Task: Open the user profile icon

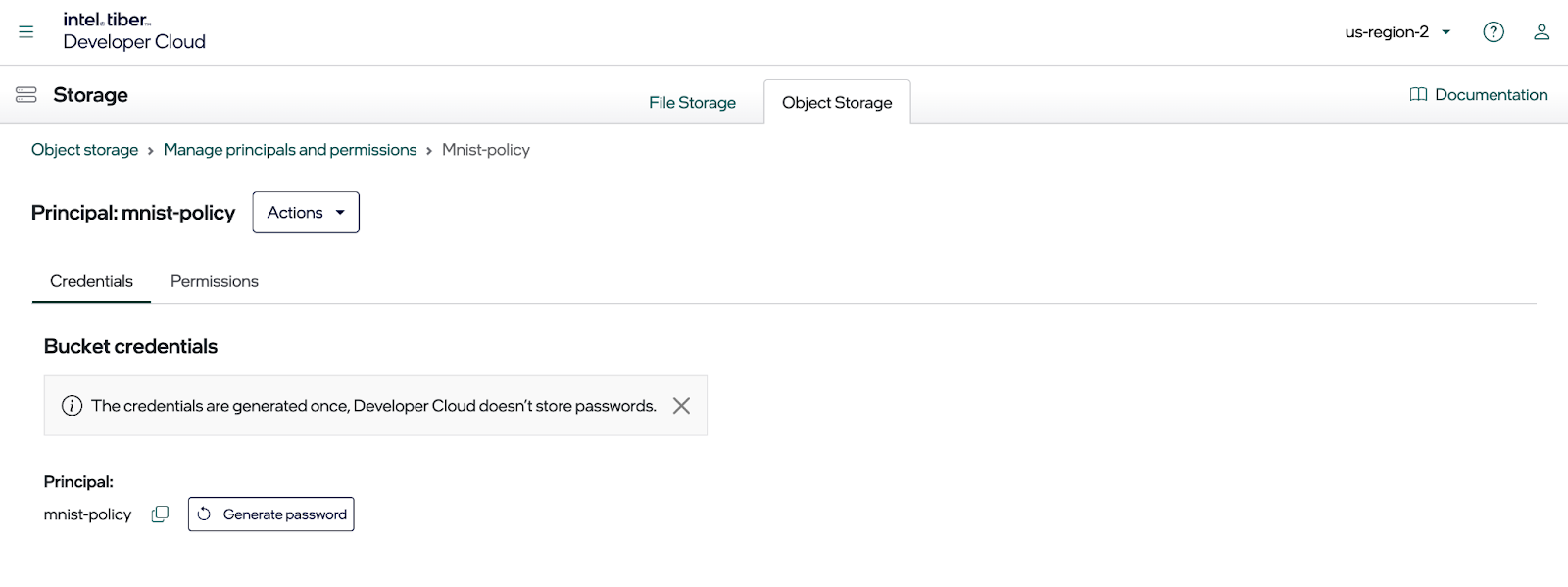Action: [1541, 32]
